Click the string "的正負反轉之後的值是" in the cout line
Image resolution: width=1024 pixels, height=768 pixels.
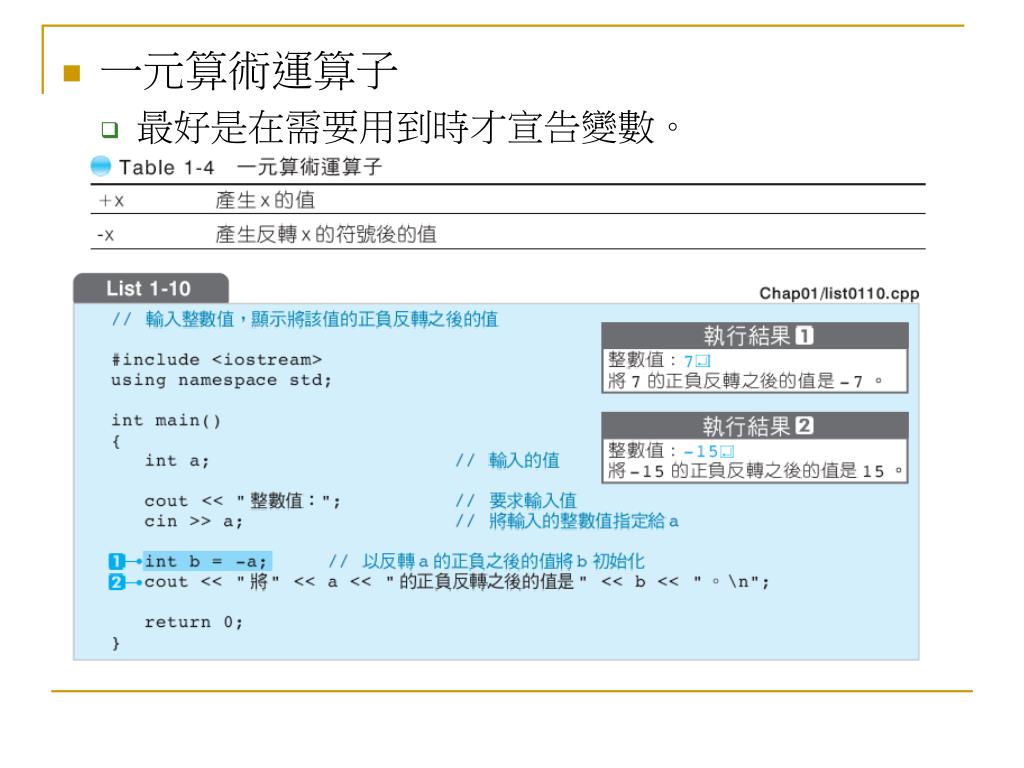click(486, 581)
